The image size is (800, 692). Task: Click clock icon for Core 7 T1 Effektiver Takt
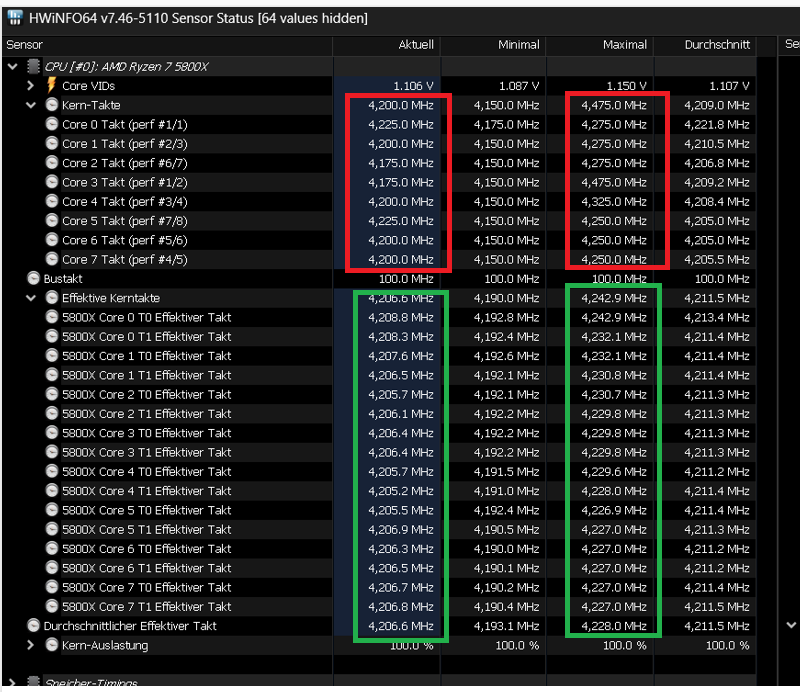tap(52, 606)
